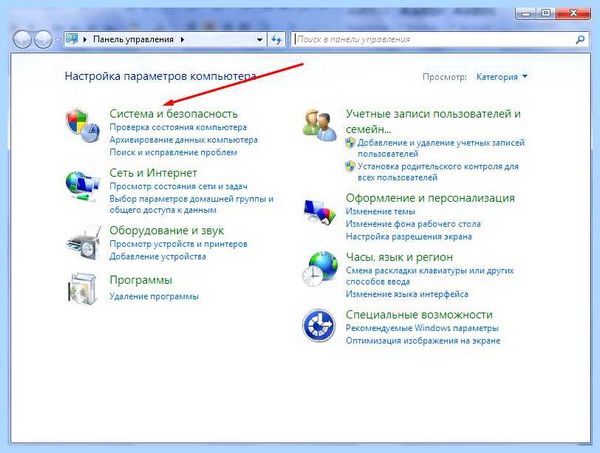600x453 pixels.
Task: Open Установка родительского контроля link
Action: tap(438, 172)
